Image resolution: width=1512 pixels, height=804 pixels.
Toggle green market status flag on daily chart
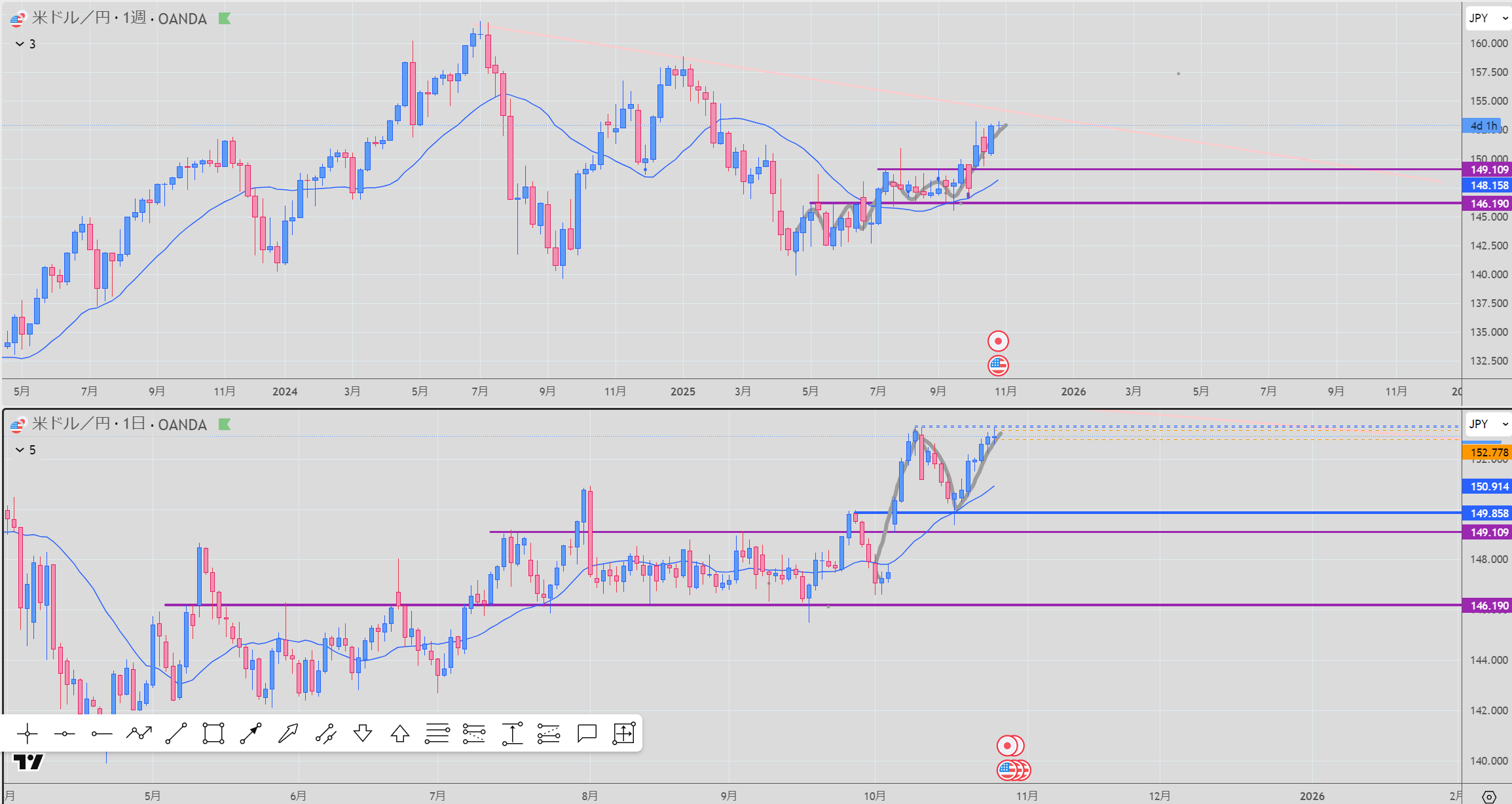coord(225,425)
